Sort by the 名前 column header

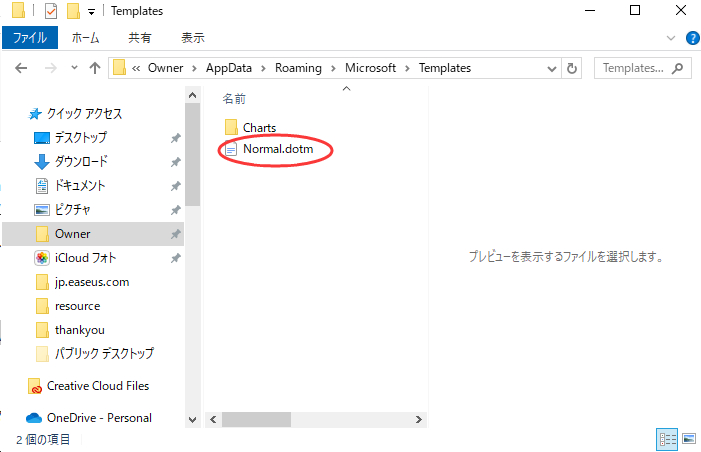(234, 99)
